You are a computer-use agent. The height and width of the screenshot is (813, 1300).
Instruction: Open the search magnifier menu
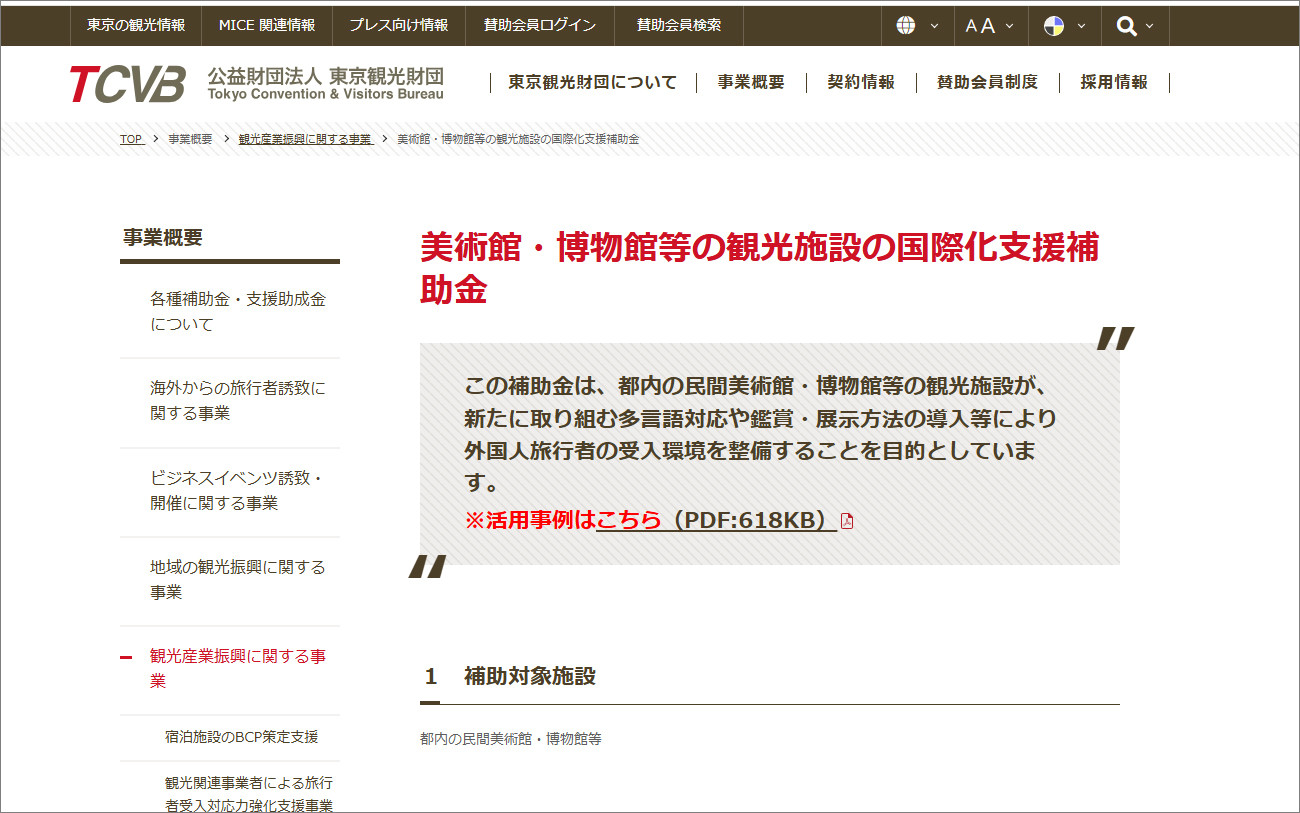coord(1127,26)
